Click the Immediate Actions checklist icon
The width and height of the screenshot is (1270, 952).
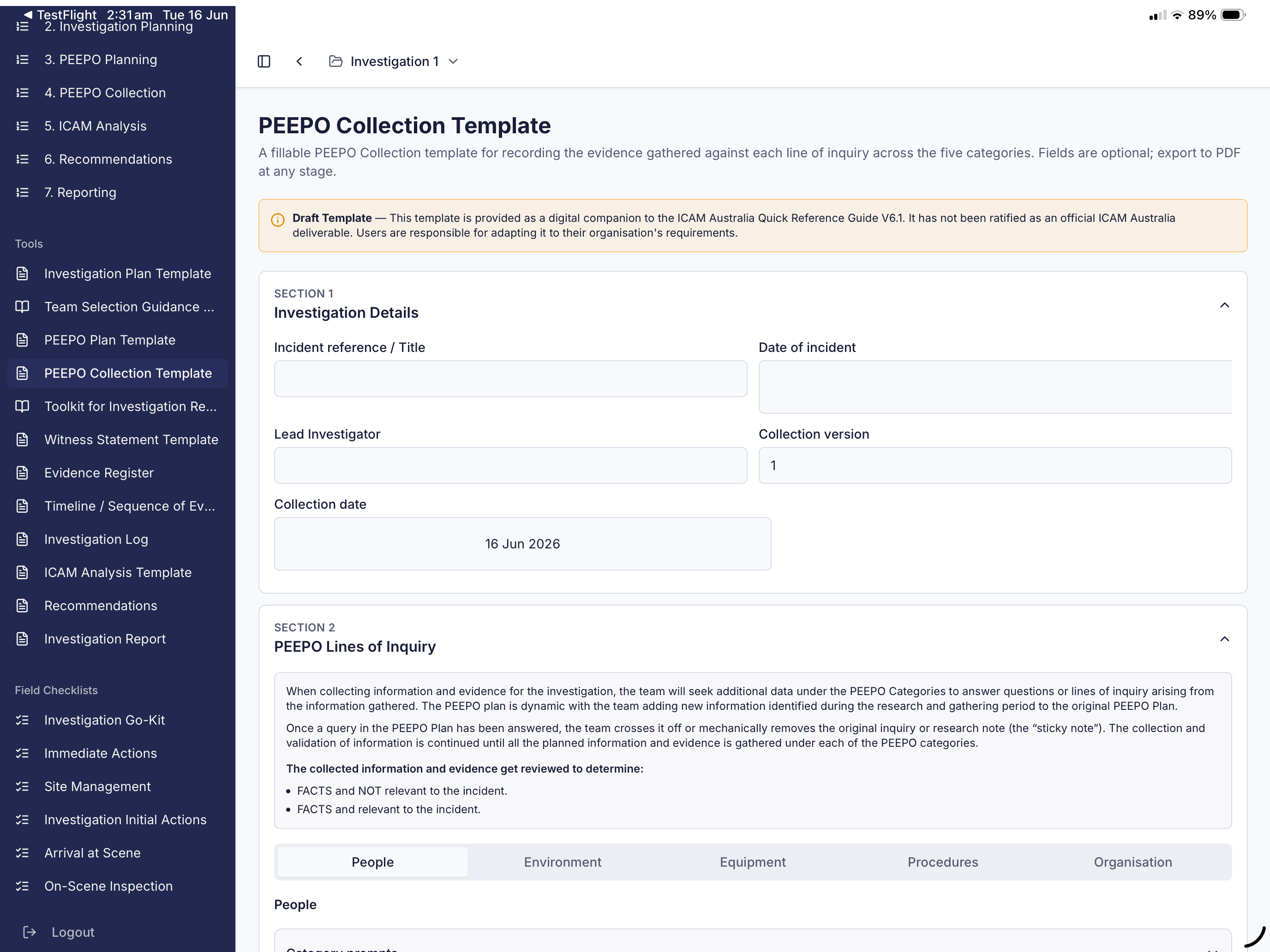23,754
